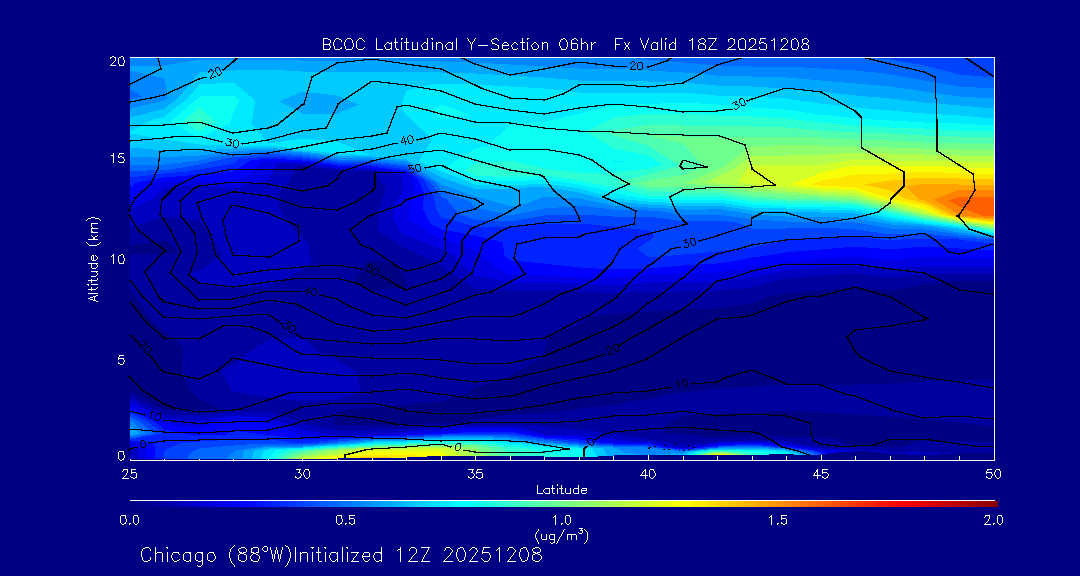Click the "Altitude (km)" y-axis label
Viewport: 1080px width, 576px height.
point(92,260)
